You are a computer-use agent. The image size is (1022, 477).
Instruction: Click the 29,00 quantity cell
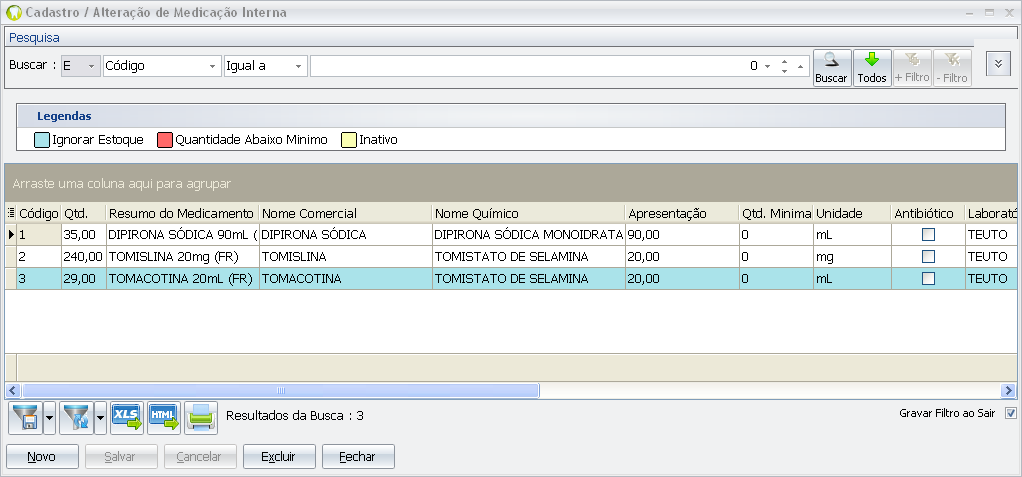(83, 279)
